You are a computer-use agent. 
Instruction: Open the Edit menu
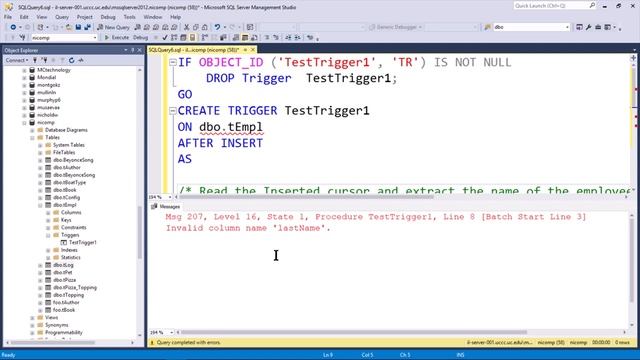pos(24,17)
